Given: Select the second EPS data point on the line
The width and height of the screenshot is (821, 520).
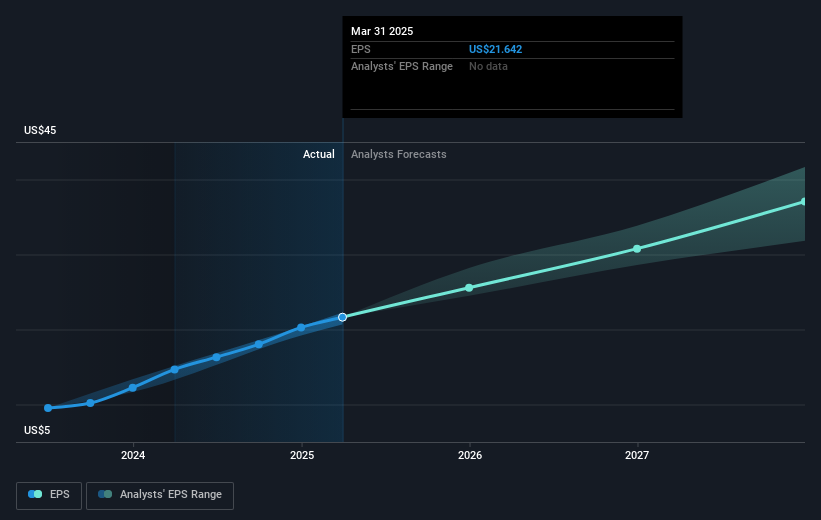Looking at the screenshot, I should coord(90,403).
